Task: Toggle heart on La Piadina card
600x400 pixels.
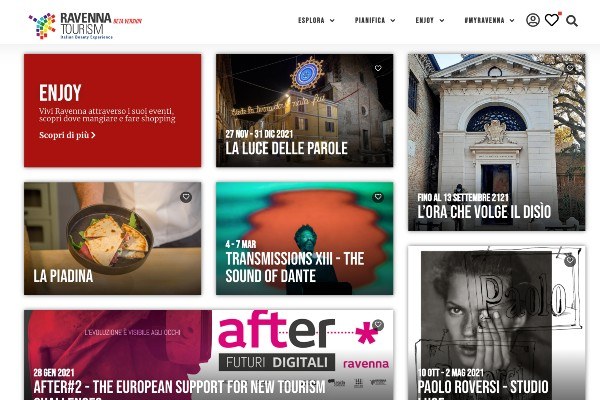Action: pos(186,197)
